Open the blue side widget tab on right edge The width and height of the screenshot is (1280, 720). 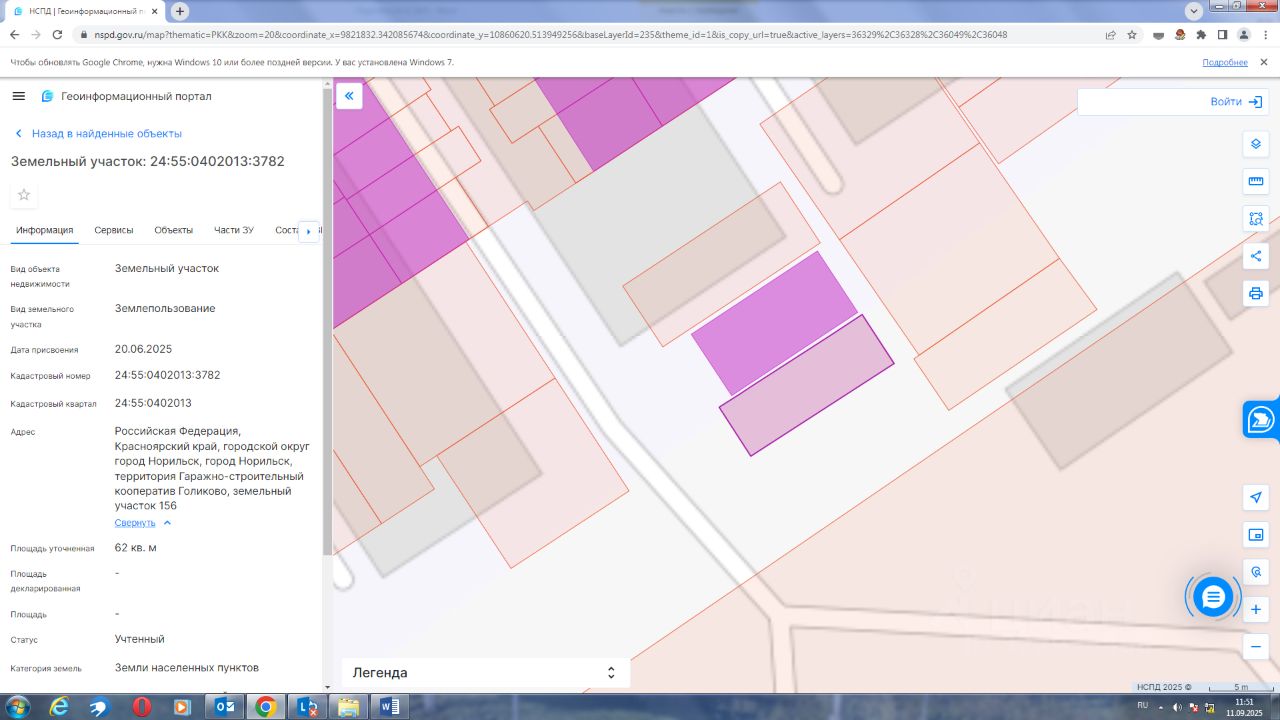pyautogui.click(x=1261, y=420)
